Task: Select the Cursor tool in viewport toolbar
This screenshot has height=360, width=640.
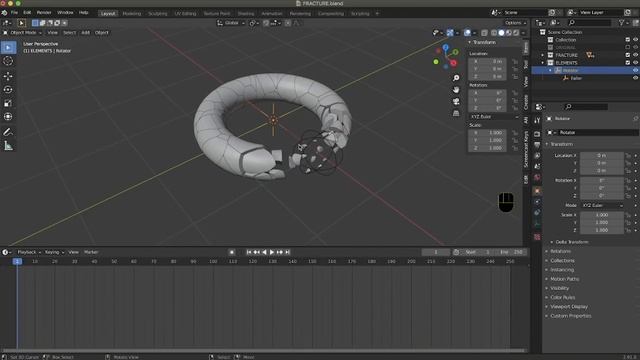Action: (x=8, y=61)
